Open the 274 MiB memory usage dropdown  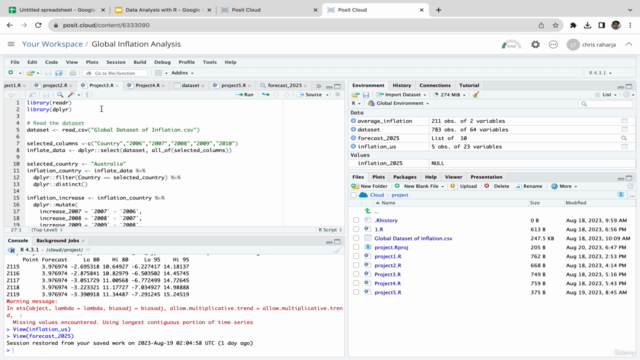[449, 95]
